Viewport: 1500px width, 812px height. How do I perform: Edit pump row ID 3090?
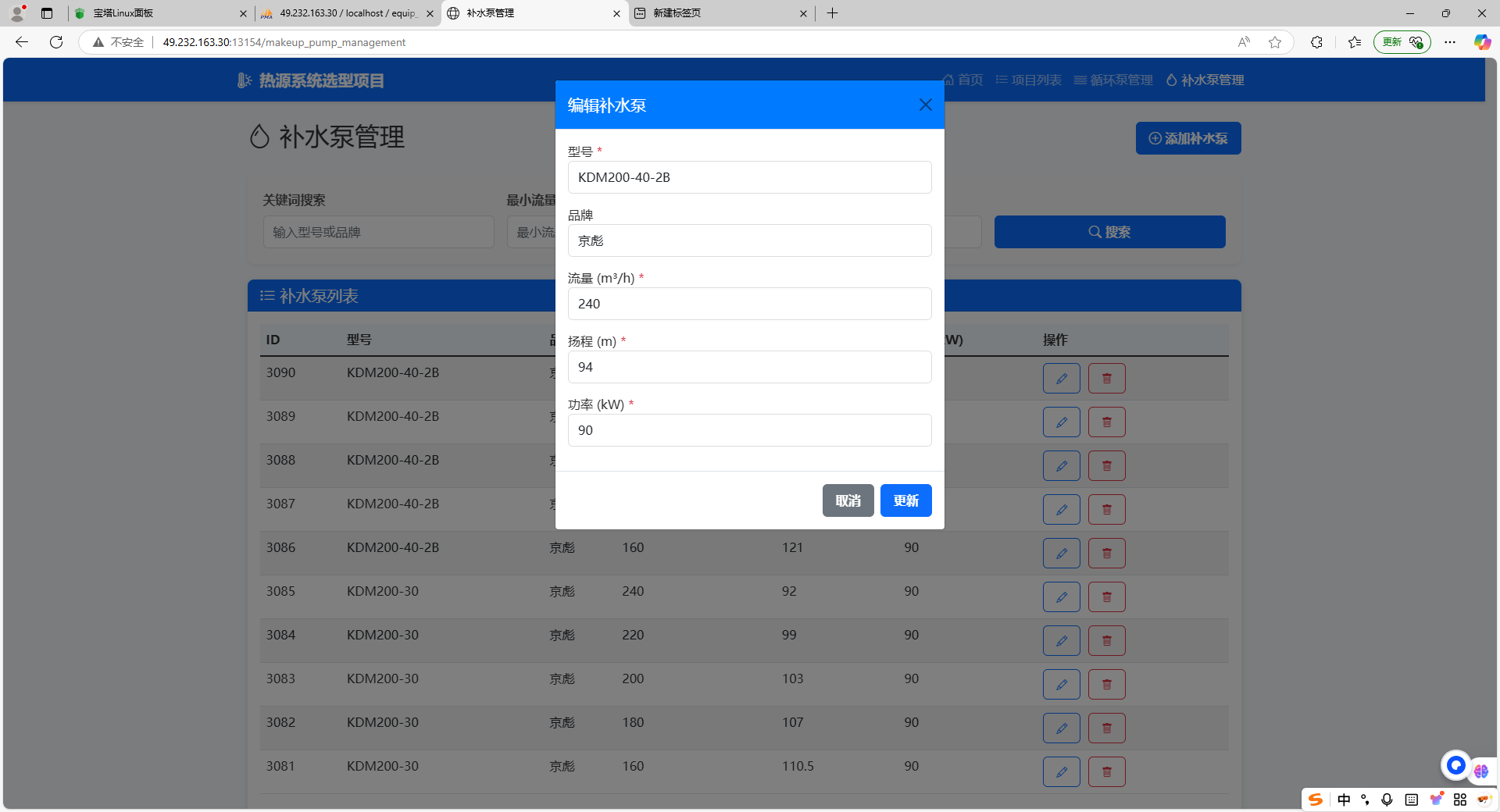click(x=1061, y=379)
